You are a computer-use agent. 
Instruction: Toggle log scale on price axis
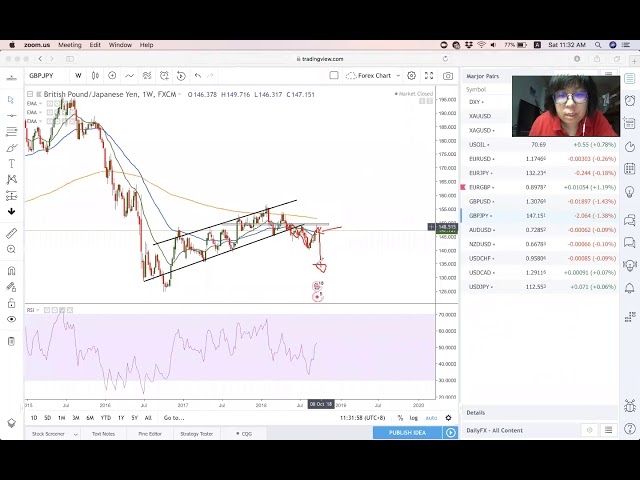pyautogui.click(x=414, y=418)
